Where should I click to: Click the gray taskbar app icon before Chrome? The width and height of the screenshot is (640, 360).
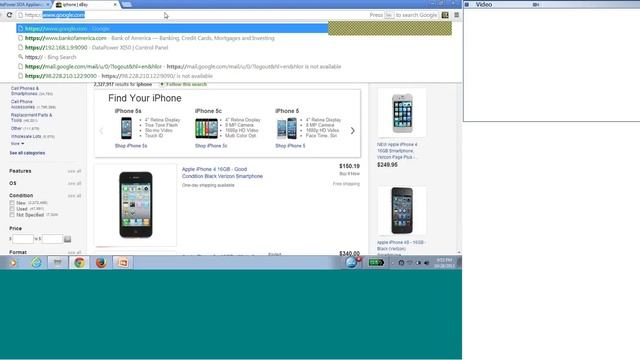click(x=58, y=262)
